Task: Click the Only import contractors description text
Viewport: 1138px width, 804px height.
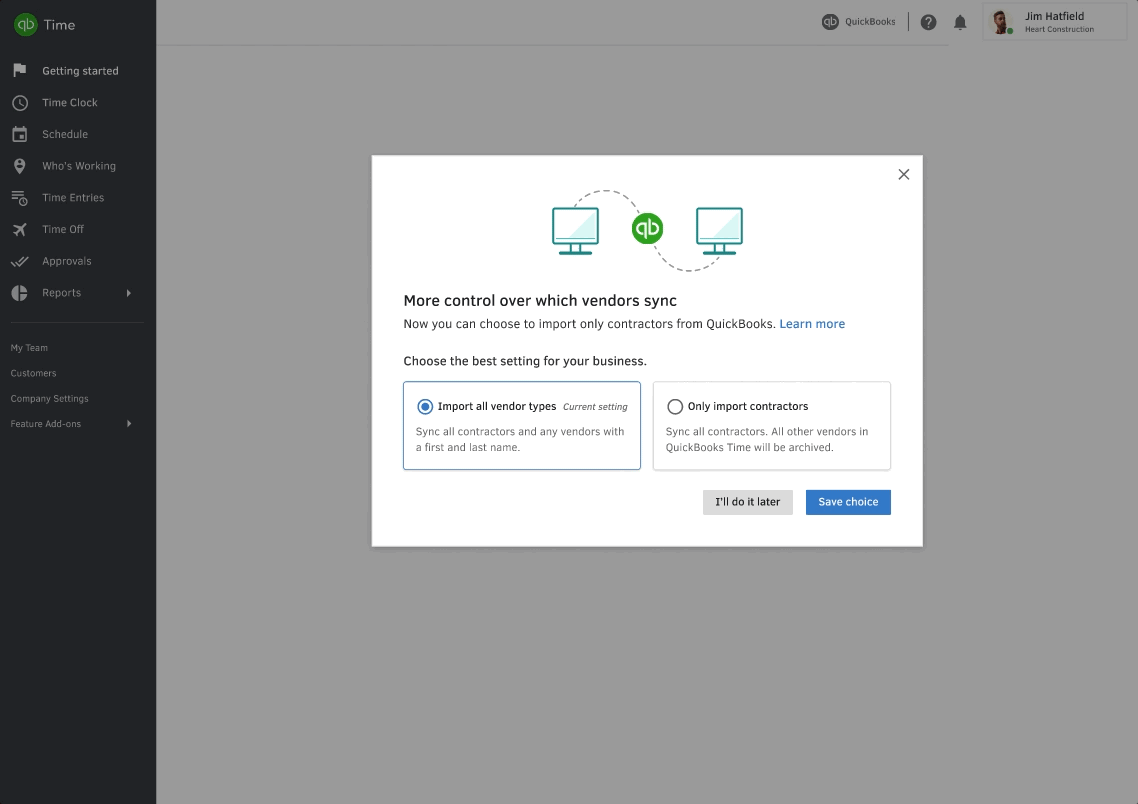Action: coord(766,439)
